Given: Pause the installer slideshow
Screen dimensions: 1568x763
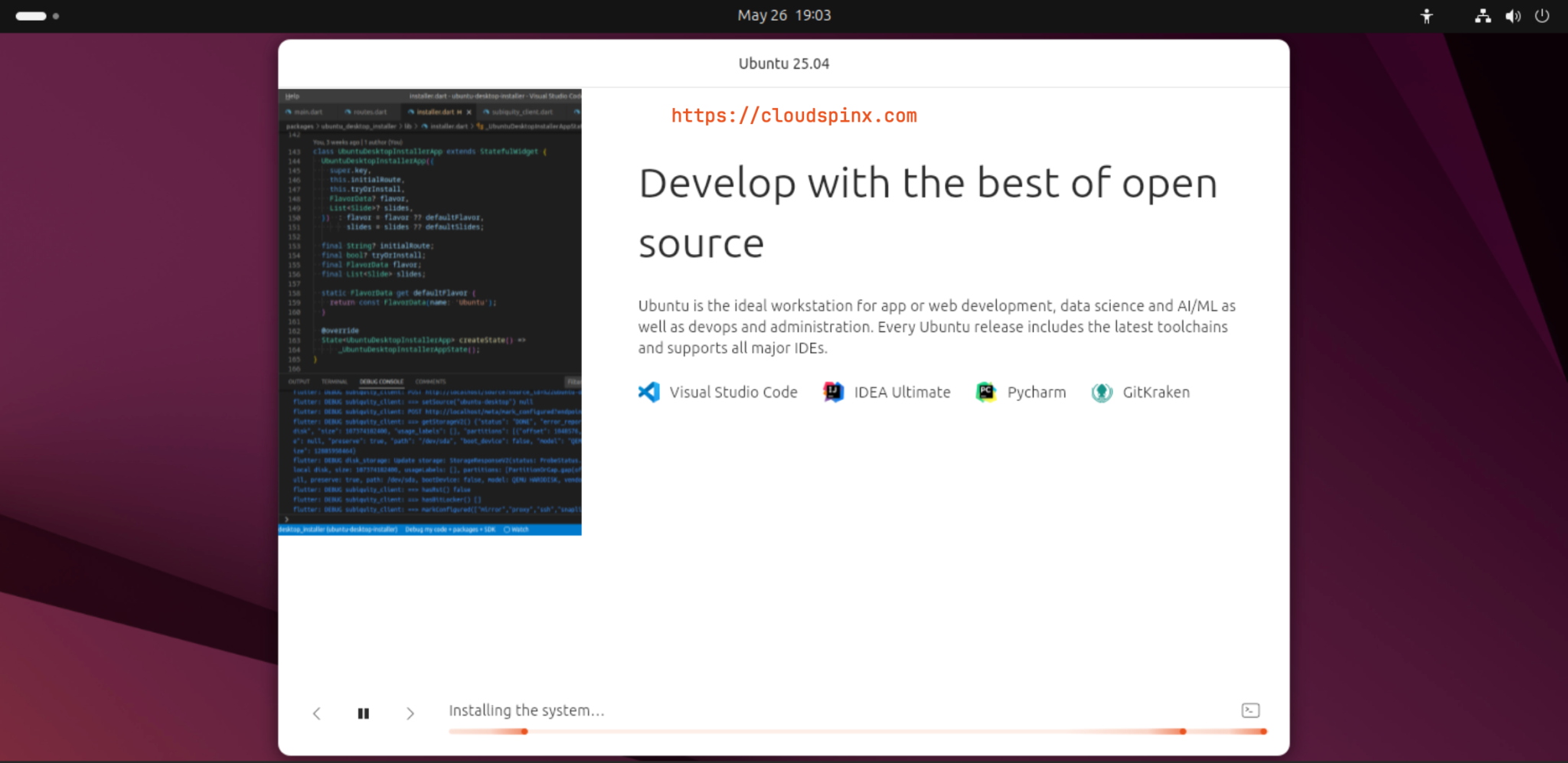Looking at the screenshot, I should (364, 713).
